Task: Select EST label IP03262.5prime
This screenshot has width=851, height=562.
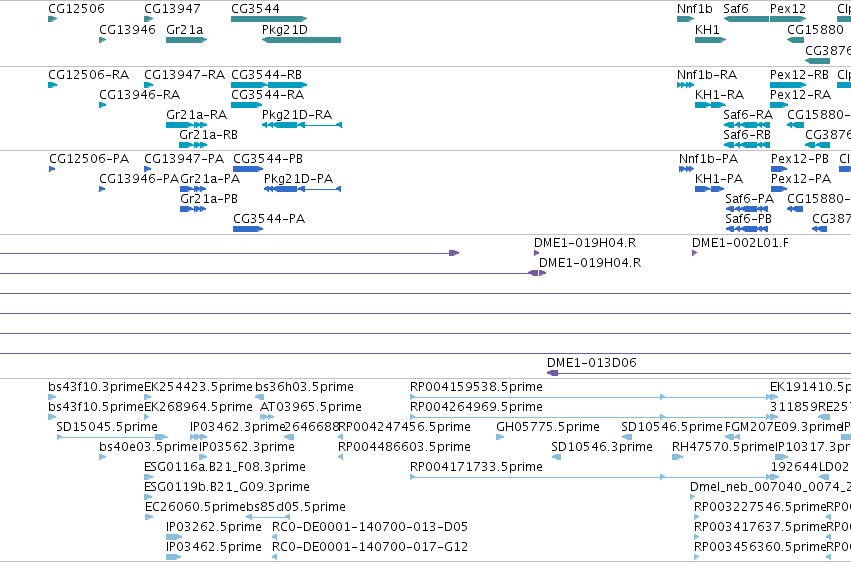Action: click(214, 527)
